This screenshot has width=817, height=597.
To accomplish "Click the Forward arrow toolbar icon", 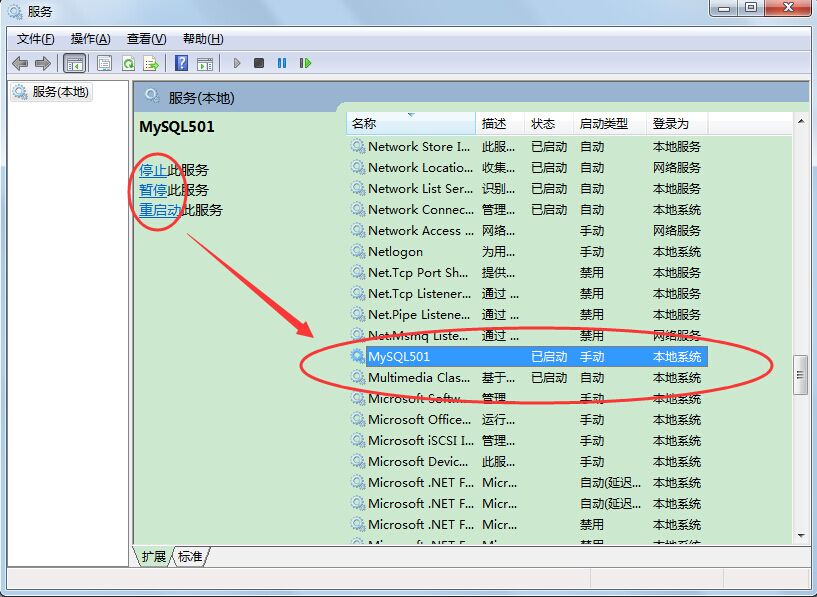I will click(43, 64).
